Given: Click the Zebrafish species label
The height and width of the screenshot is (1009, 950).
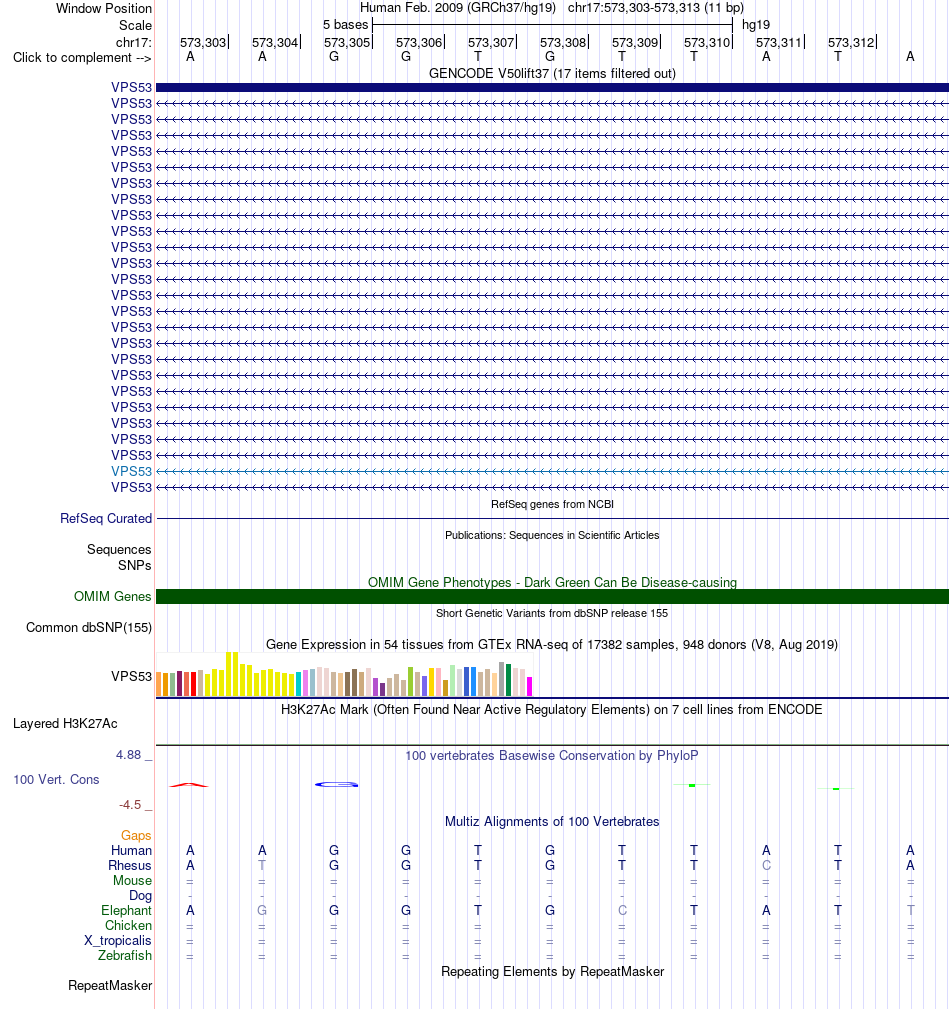Looking at the screenshot, I should coord(125,956).
